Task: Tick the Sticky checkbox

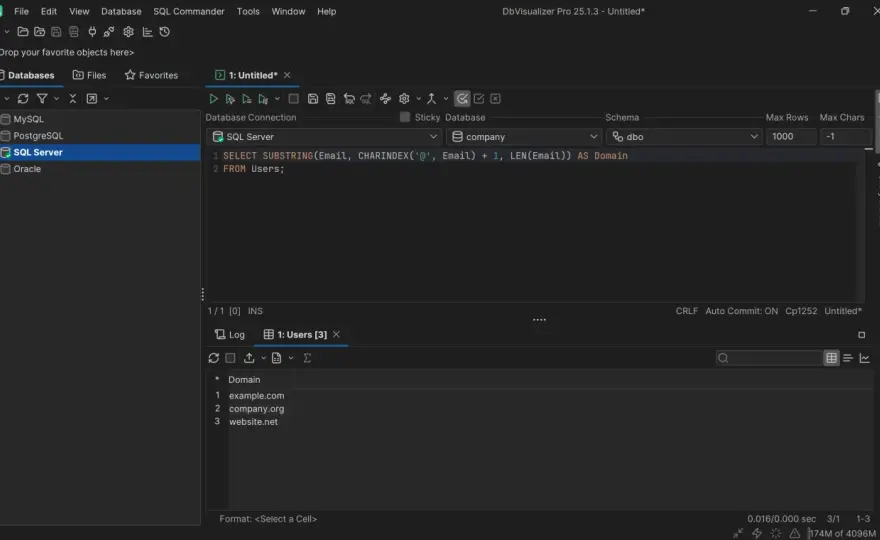Action: click(405, 117)
